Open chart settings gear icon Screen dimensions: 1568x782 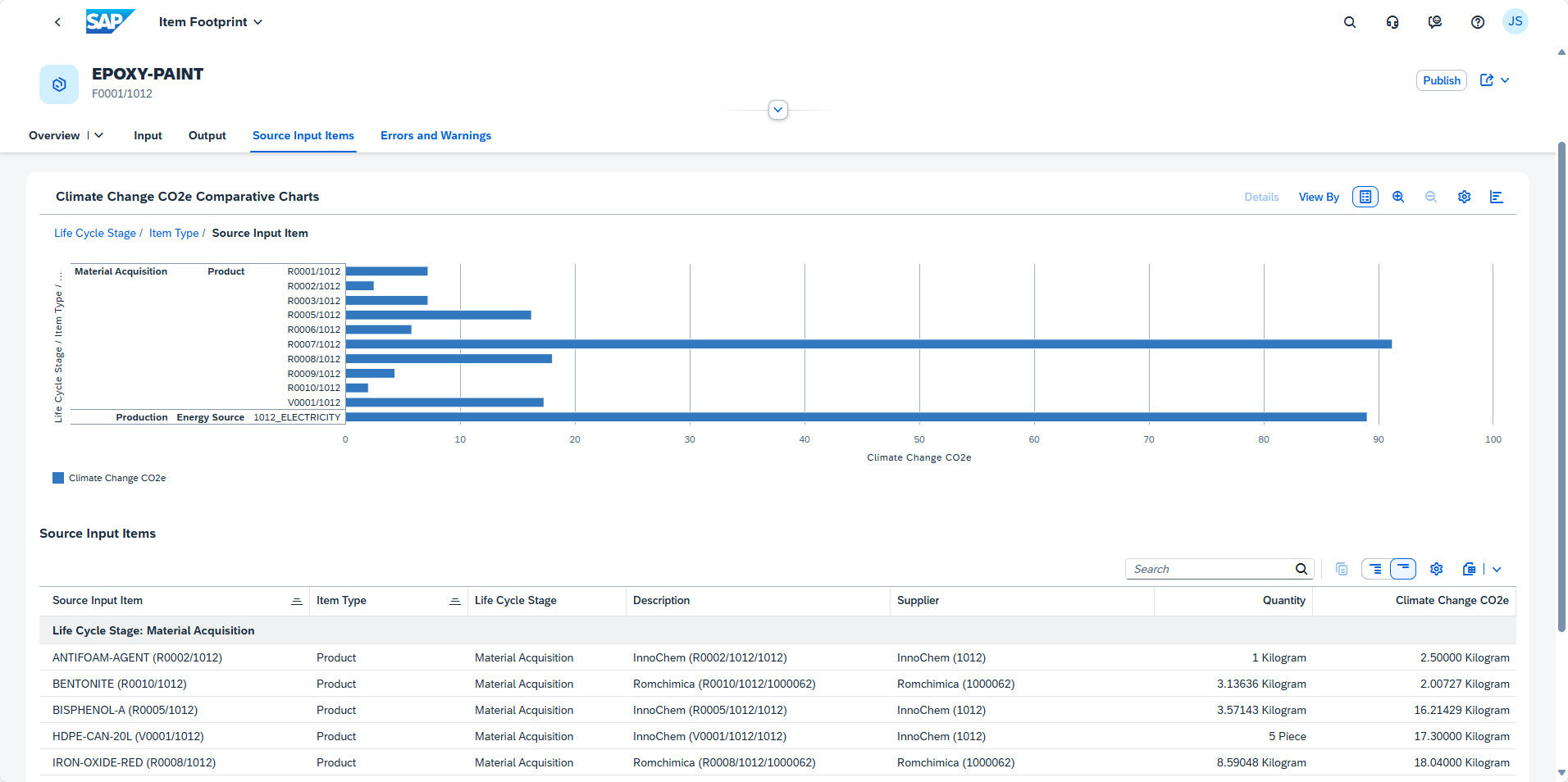[1464, 197]
